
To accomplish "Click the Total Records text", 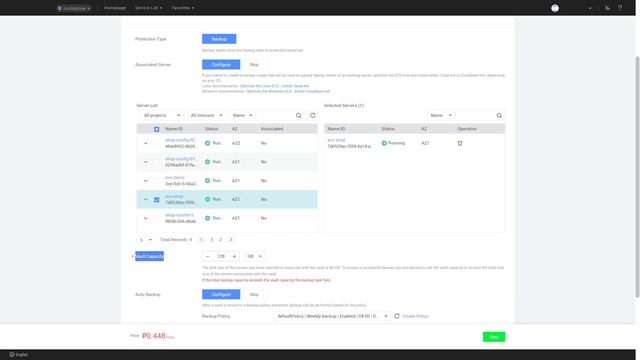I will tap(176, 240).
